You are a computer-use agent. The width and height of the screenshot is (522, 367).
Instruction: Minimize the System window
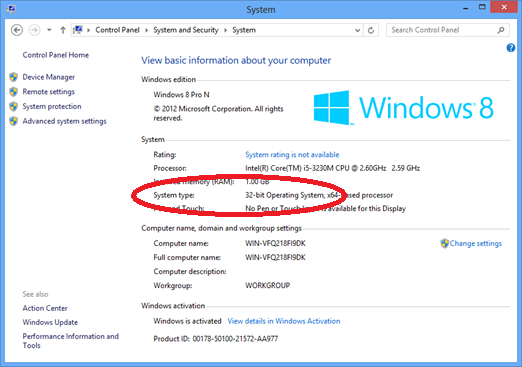(466, 8)
